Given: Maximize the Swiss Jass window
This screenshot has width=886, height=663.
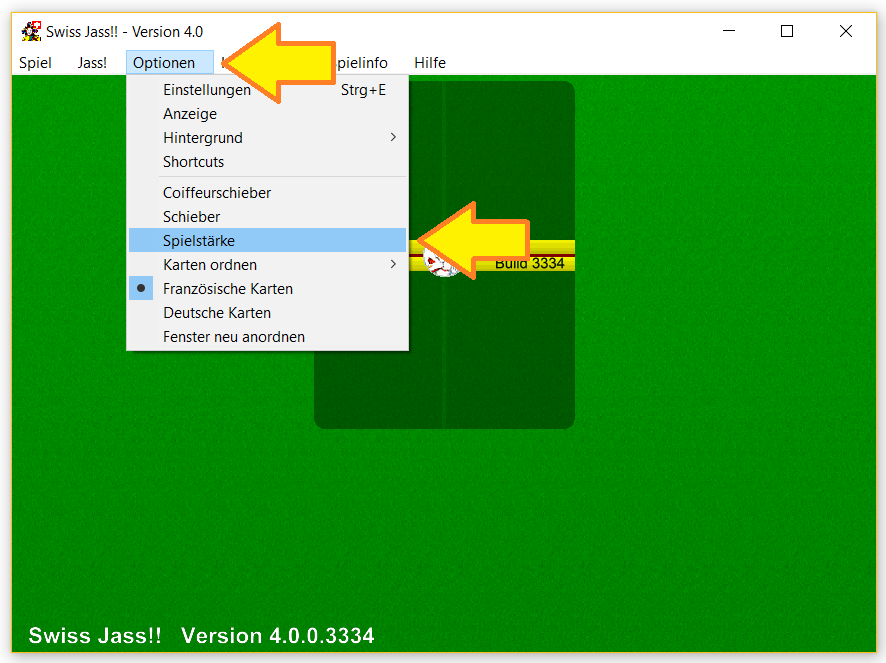Looking at the screenshot, I should 787,31.
